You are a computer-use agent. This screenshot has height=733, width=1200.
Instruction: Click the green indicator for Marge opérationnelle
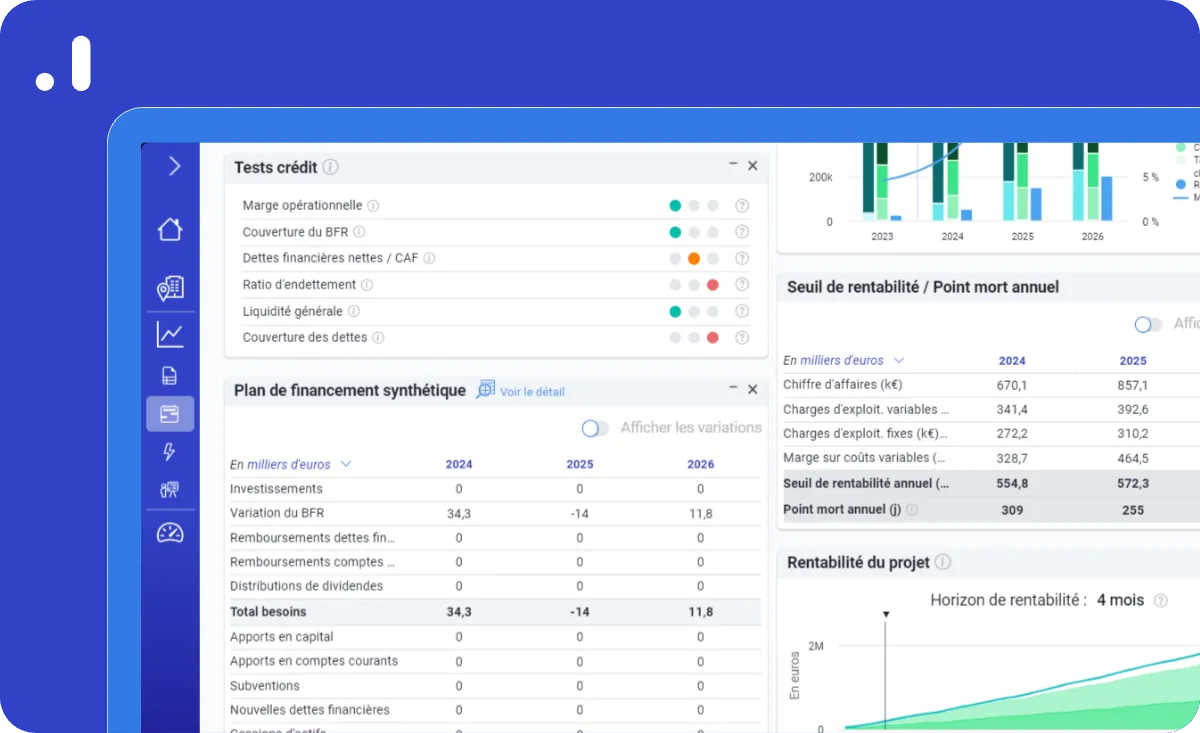click(x=675, y=206)
